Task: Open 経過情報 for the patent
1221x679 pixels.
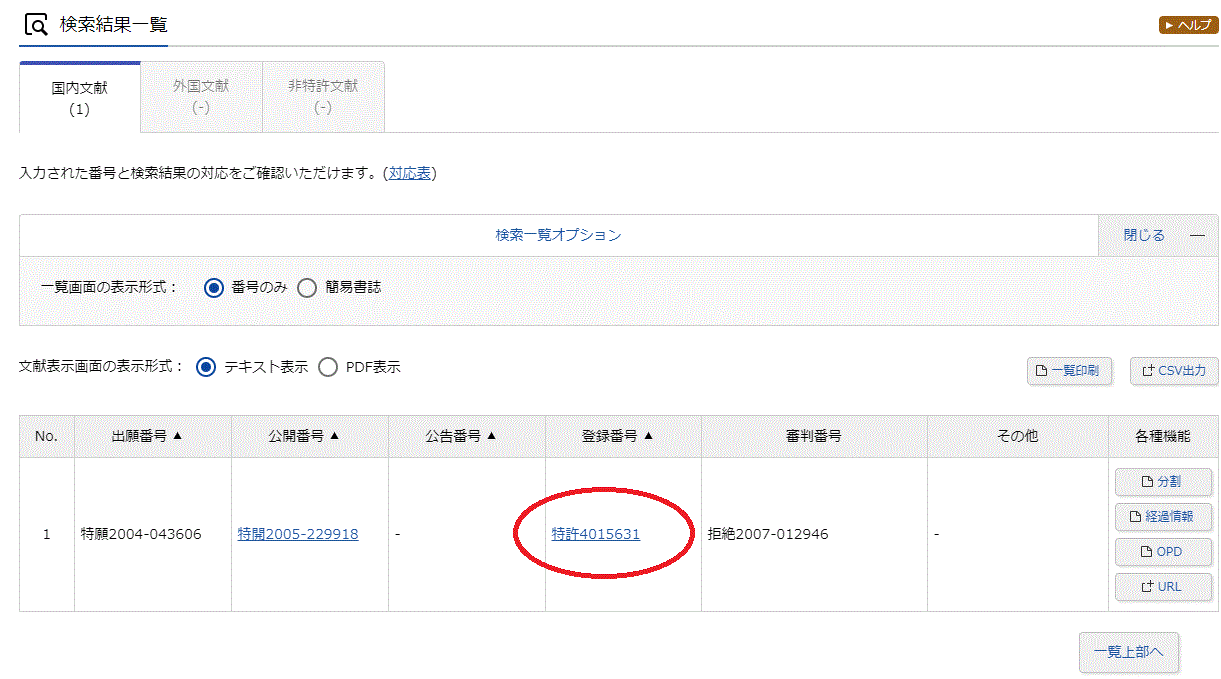Action: [x=1163, y=517]
